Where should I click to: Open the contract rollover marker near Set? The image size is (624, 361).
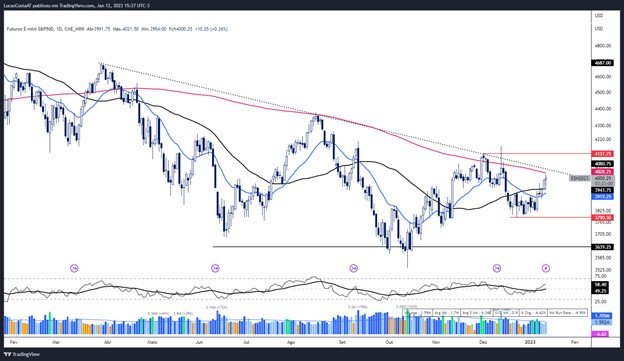coord(353,269)
